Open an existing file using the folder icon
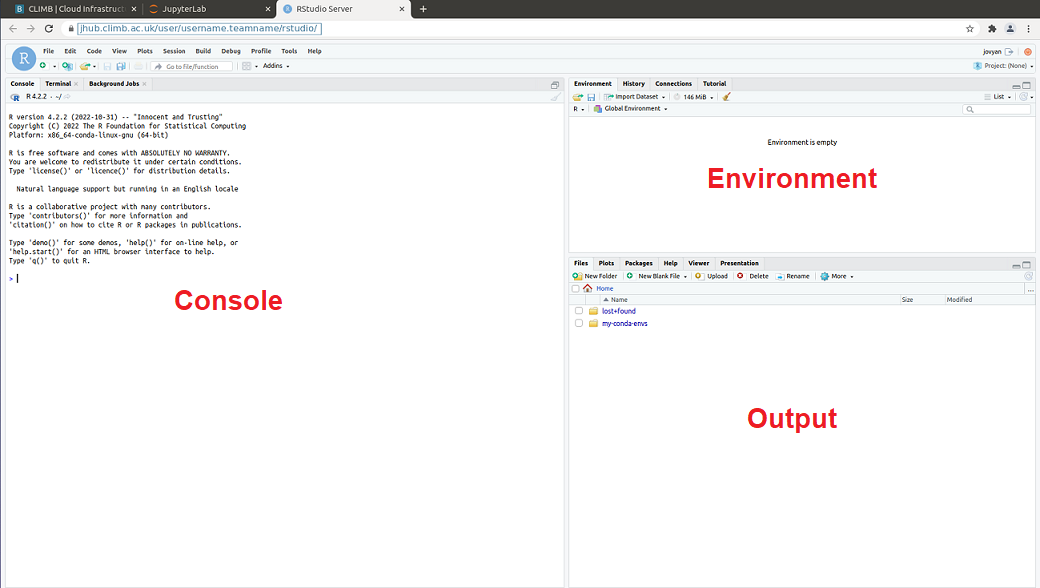Screen dimensions: 1040x588 click(x=82, y=65)
